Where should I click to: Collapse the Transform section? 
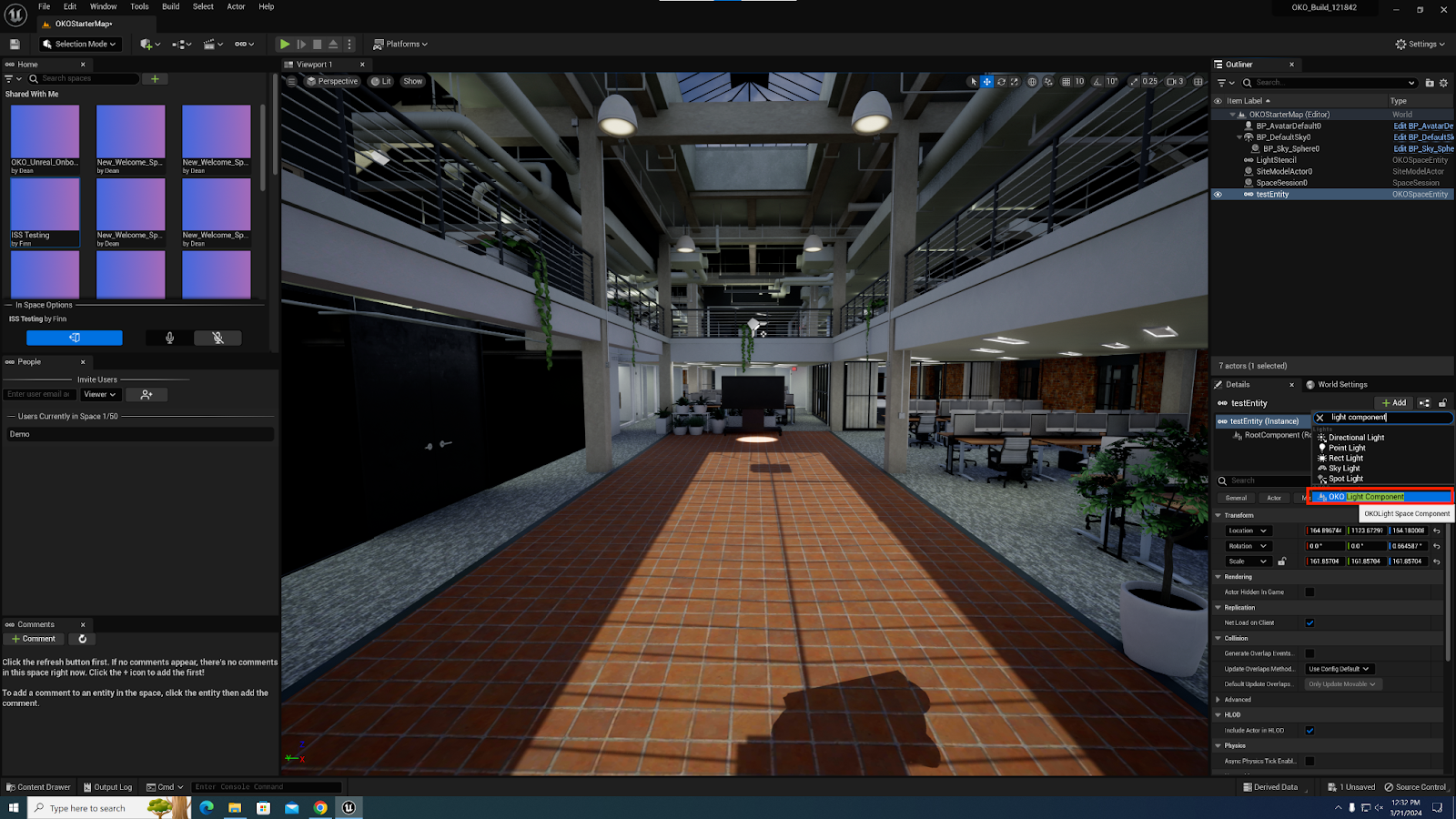1218,515
